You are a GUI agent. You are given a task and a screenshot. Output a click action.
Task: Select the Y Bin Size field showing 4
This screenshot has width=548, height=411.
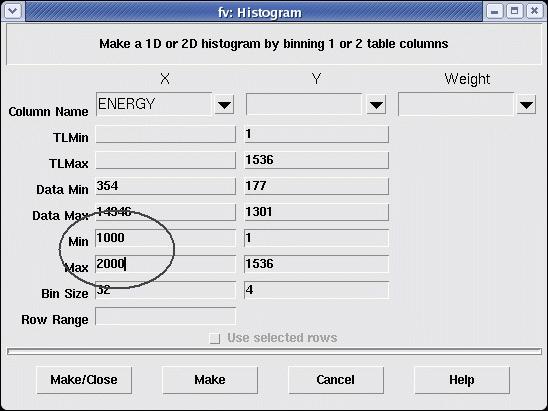click(x=316, y=290)
